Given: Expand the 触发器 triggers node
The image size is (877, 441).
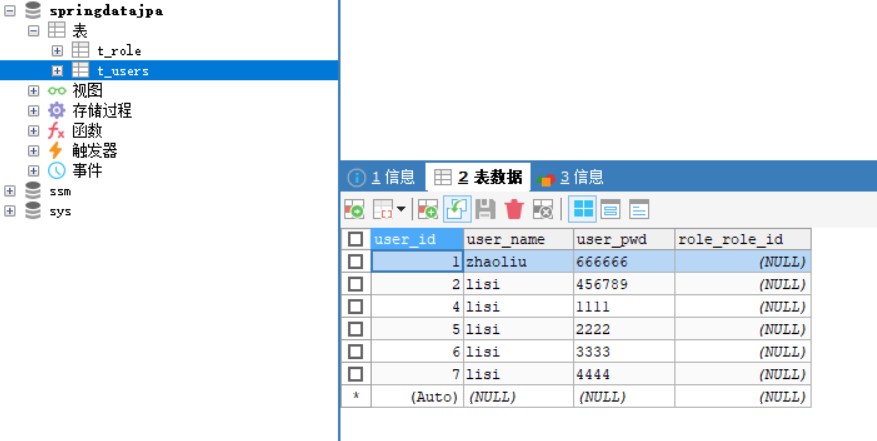Looking at the screenshot, I should coord(34,151).
